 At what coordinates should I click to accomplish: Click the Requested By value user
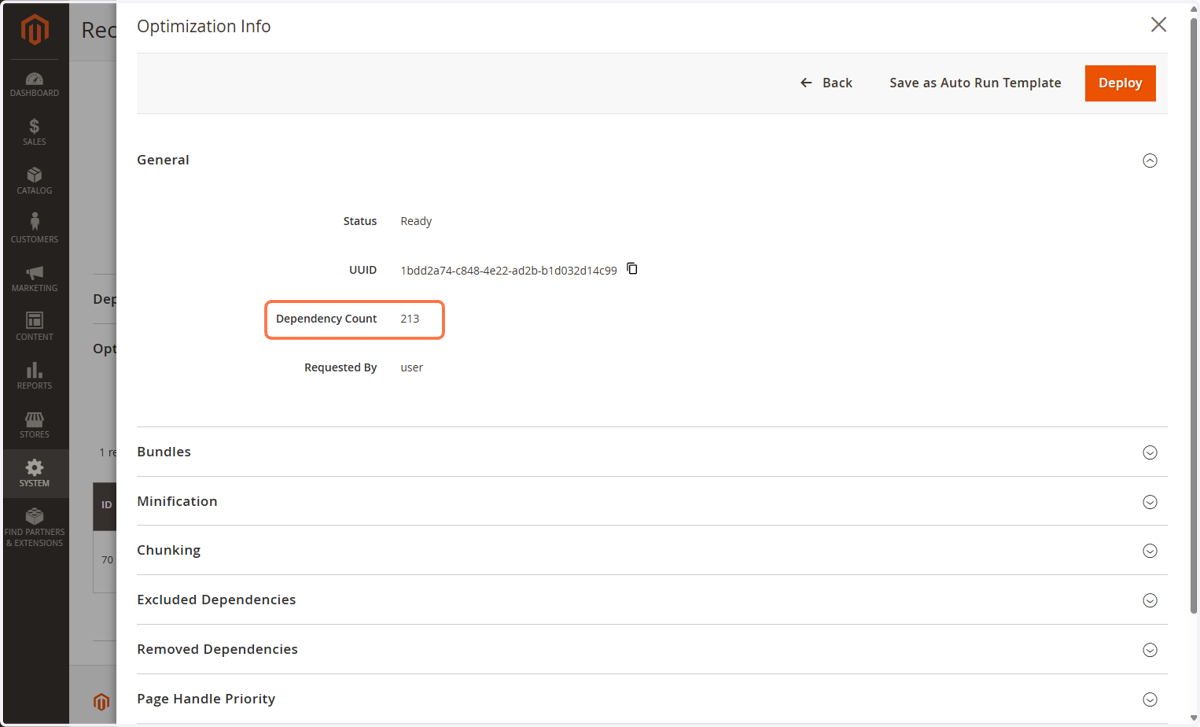point(412,368)
